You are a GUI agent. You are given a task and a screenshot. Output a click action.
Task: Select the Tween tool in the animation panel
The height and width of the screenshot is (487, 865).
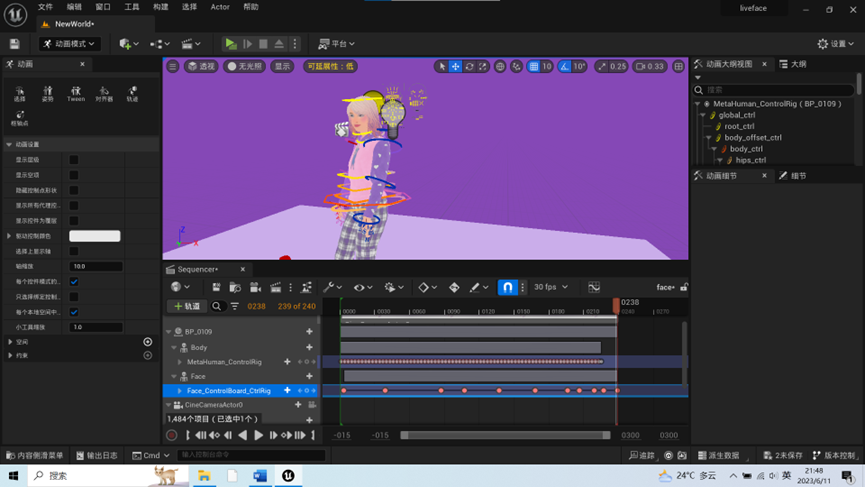[76, 94]
